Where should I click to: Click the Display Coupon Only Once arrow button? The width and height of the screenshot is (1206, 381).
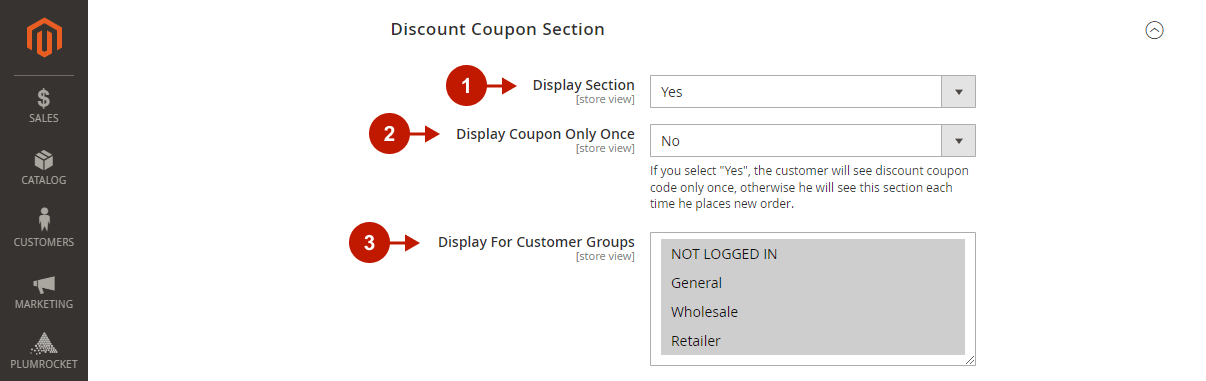pyautogui.click(x=958, y=140)
